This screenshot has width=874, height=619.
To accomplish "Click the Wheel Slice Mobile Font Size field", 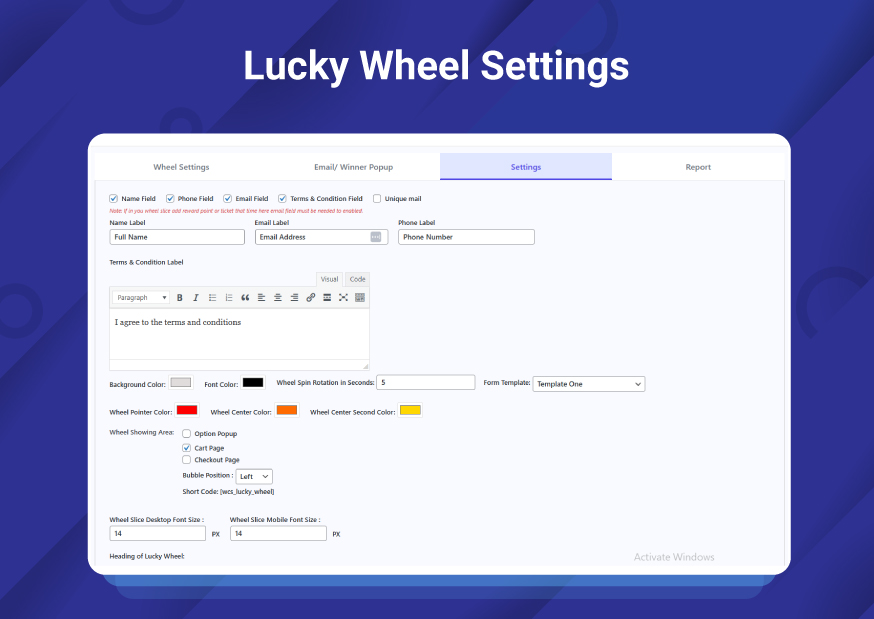I will (278, 533).
